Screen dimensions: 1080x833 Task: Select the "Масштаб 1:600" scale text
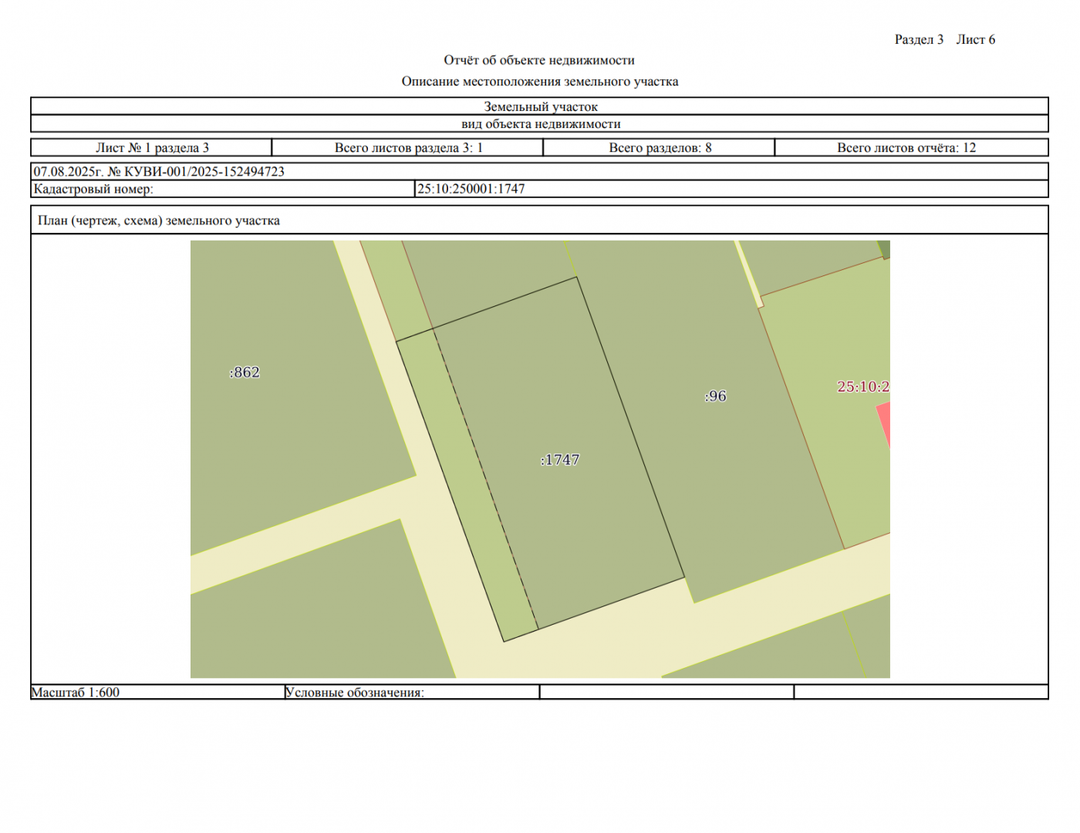(76, 692)
